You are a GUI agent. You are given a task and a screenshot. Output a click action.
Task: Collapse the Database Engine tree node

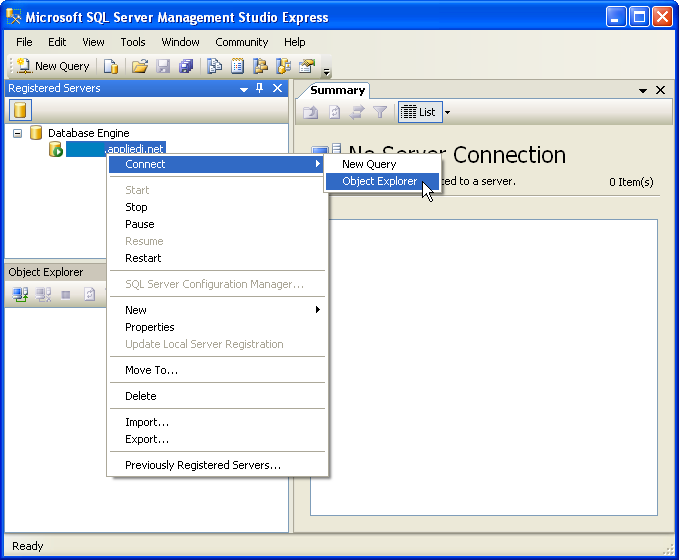(17, 133)
